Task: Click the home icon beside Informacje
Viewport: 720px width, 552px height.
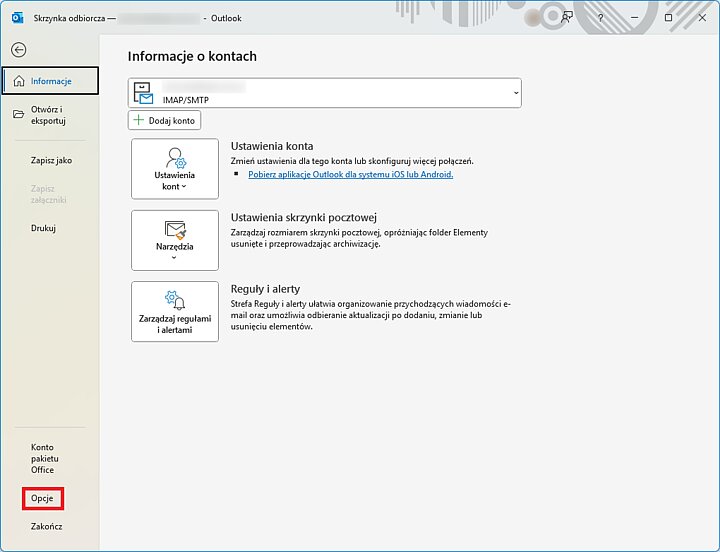Action: click(x=19, y=81)
